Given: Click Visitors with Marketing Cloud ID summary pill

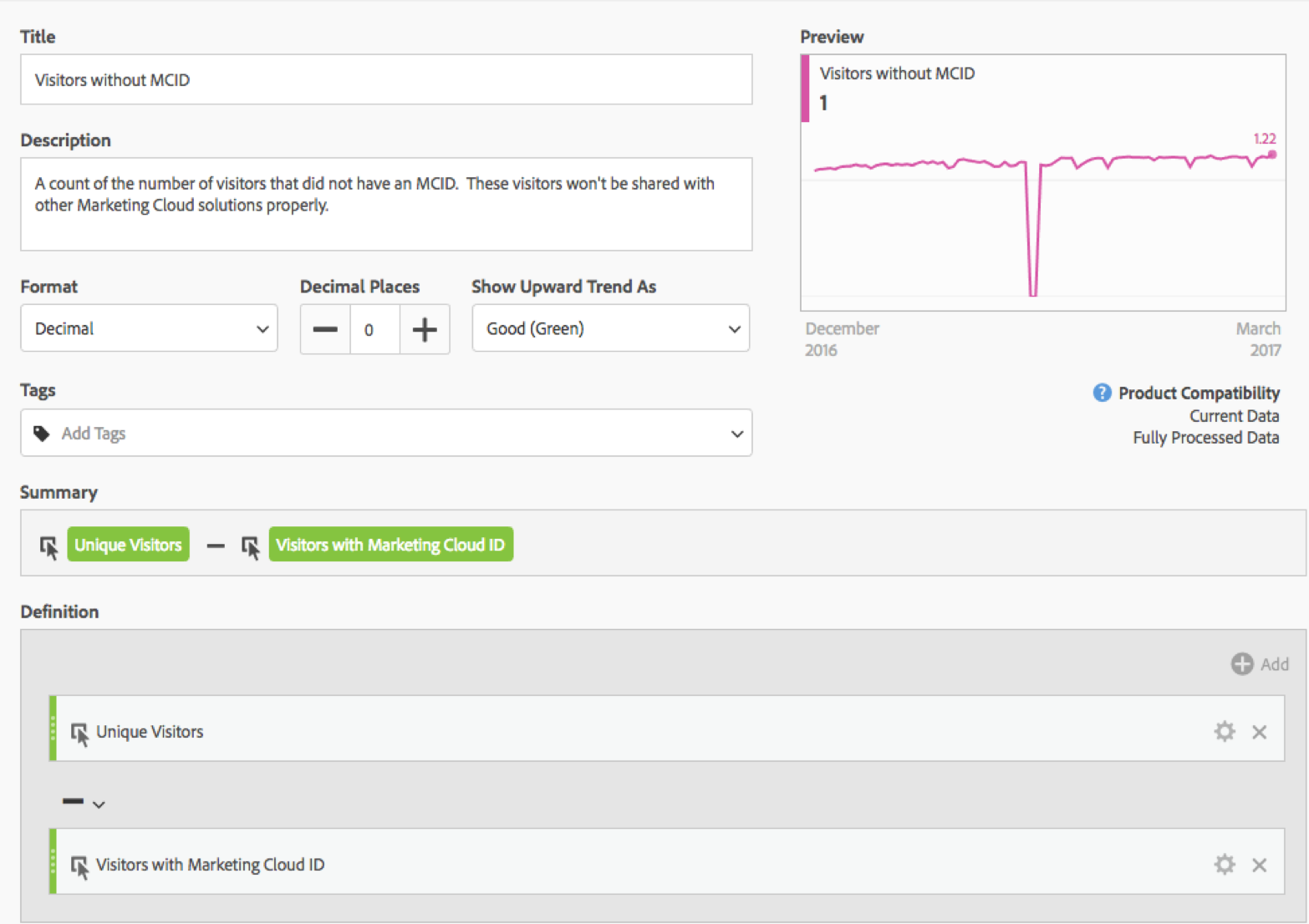Looking at the screenshot, I should 390,545.
